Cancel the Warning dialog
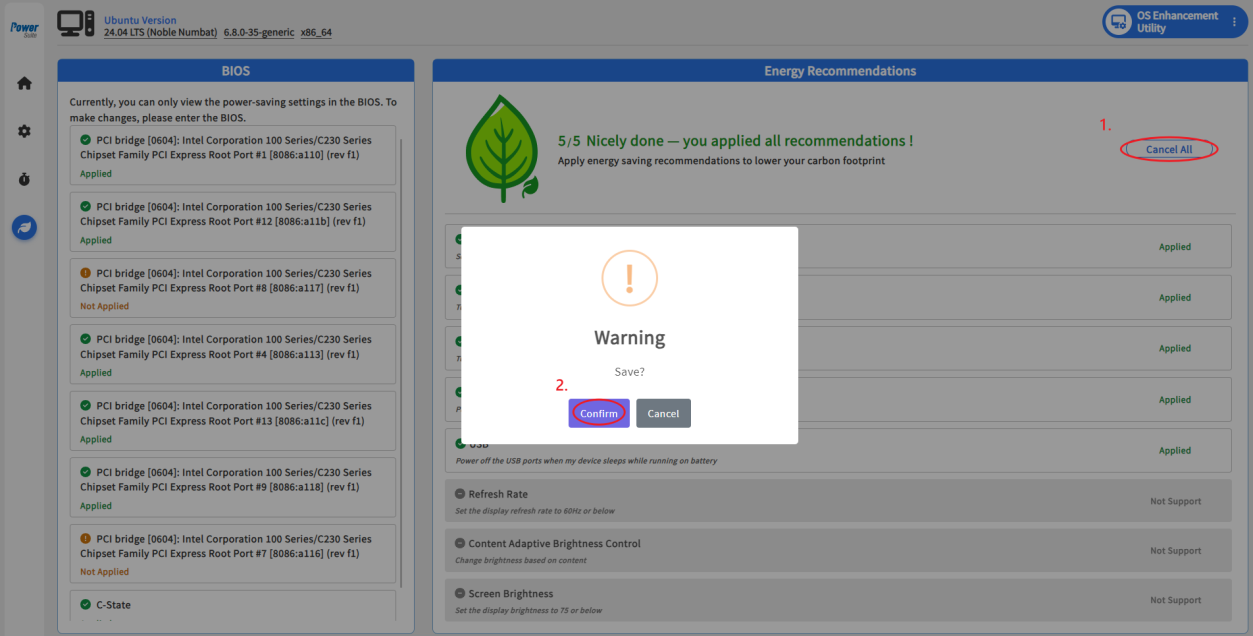Image resolution: width=1253 pixels, height=636 pixels. pyautogui.click(x=663, y=413)
